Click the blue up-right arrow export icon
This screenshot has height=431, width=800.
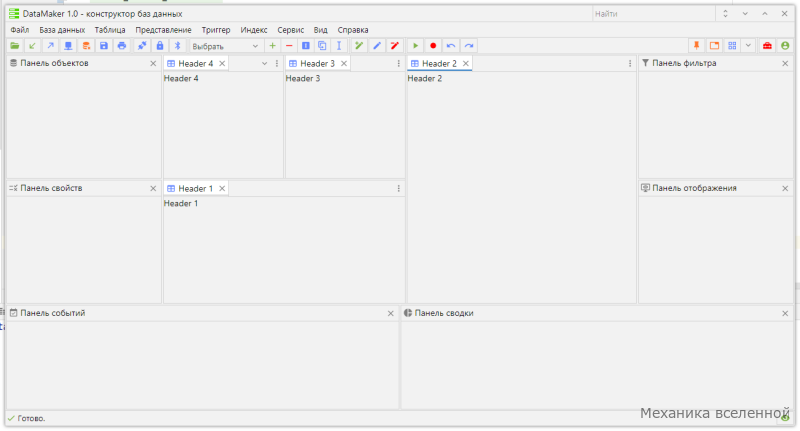click(x=51, y=46)
